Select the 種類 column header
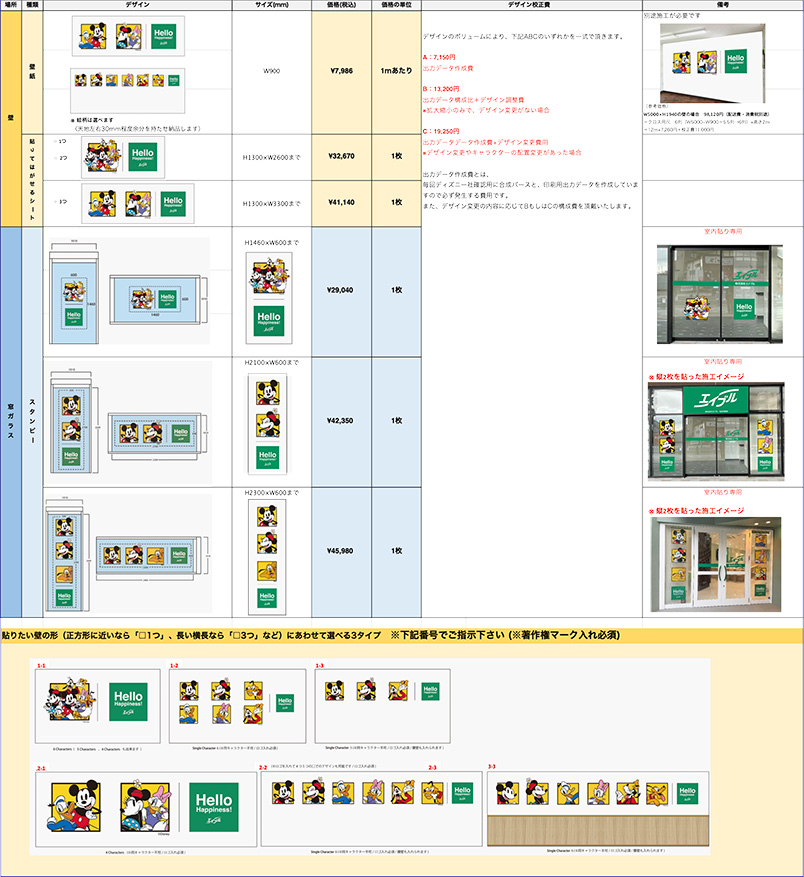Image resolution: width=804 pixels, height=877 pixels. pyautogui.click(x=32, y=5)
